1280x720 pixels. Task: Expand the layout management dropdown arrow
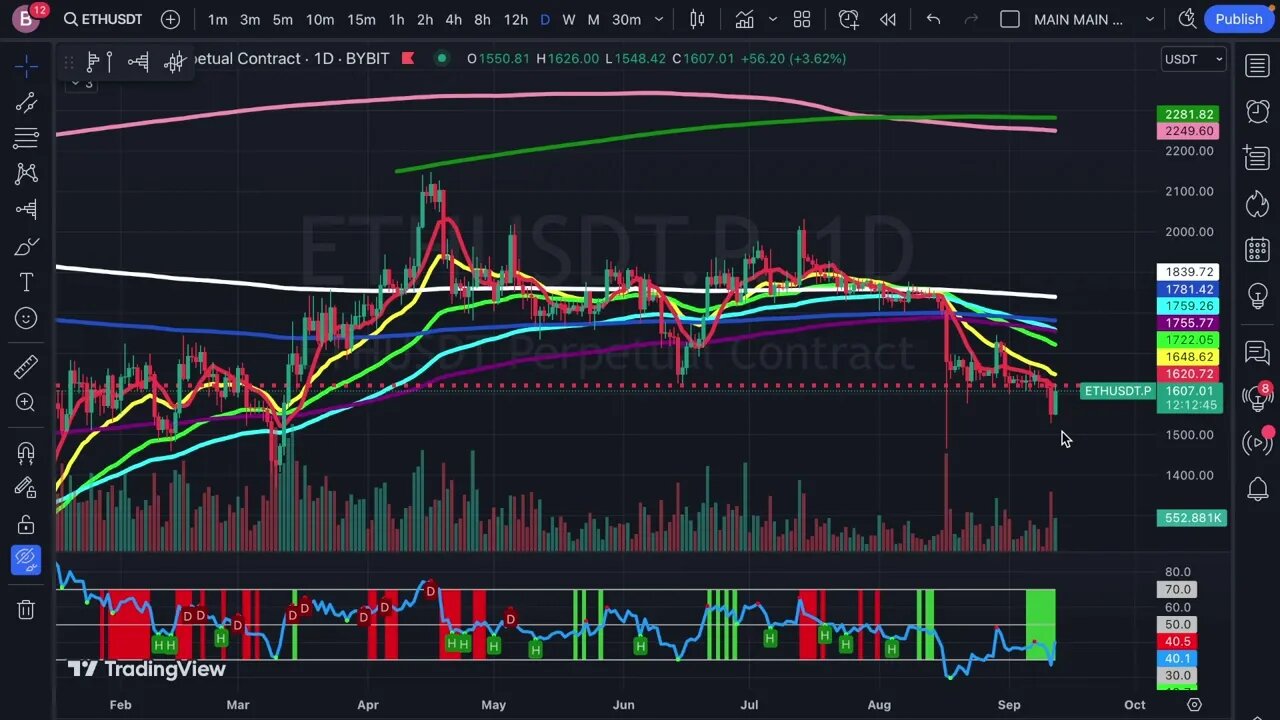1150,19
